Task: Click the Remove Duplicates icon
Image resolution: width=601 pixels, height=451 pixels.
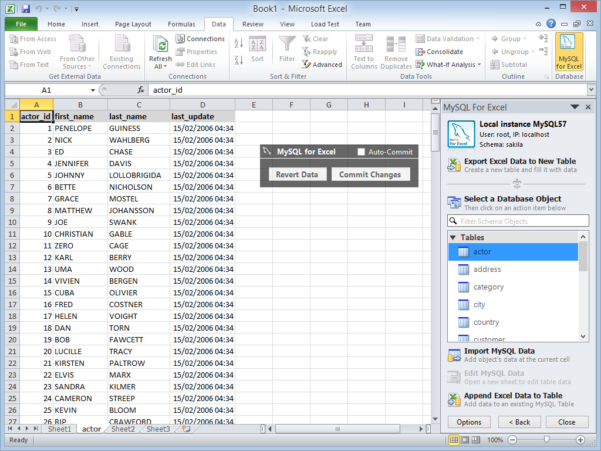Action: pos(396,48)
